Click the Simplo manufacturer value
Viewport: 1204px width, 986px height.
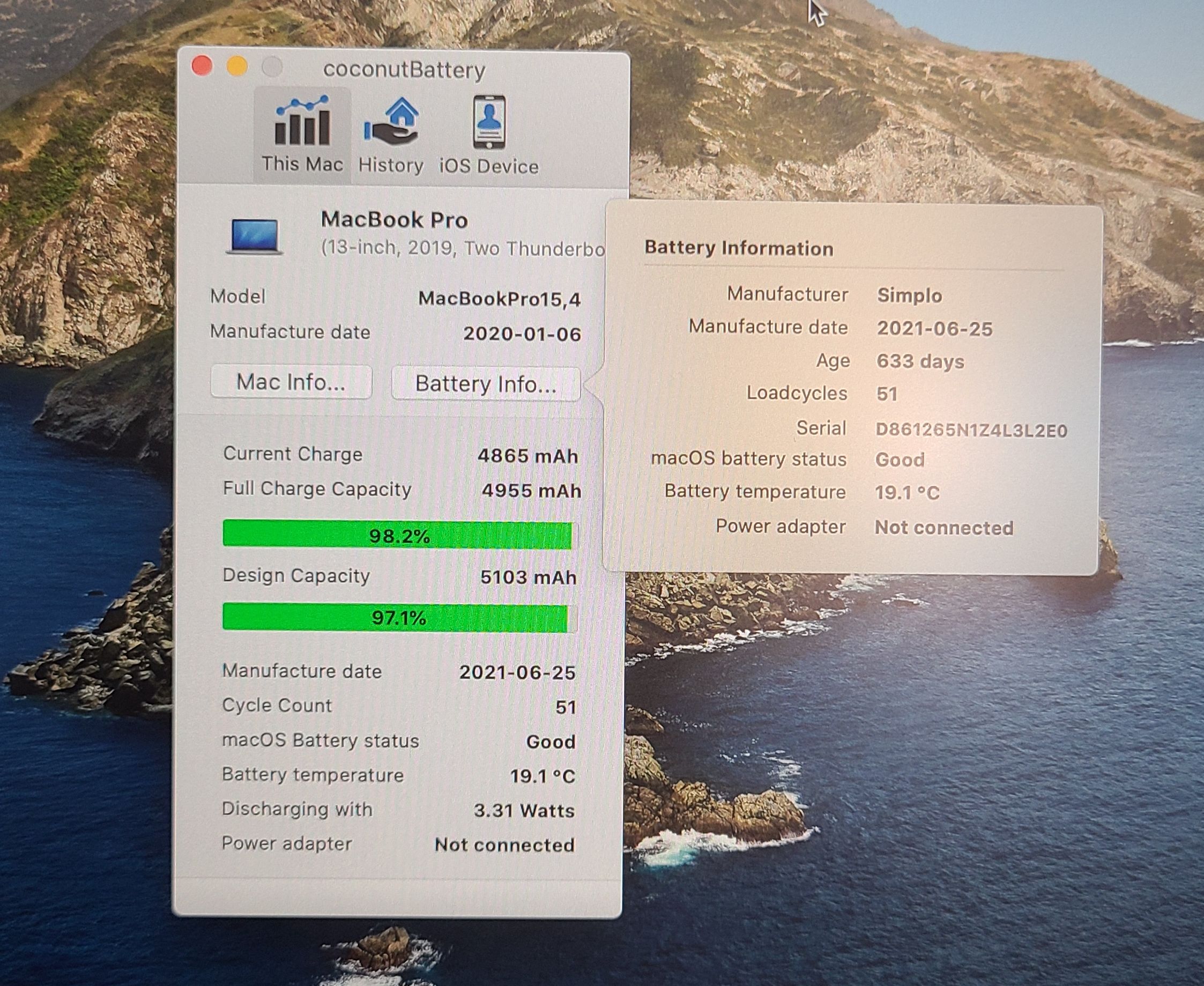tap(909, 295)
